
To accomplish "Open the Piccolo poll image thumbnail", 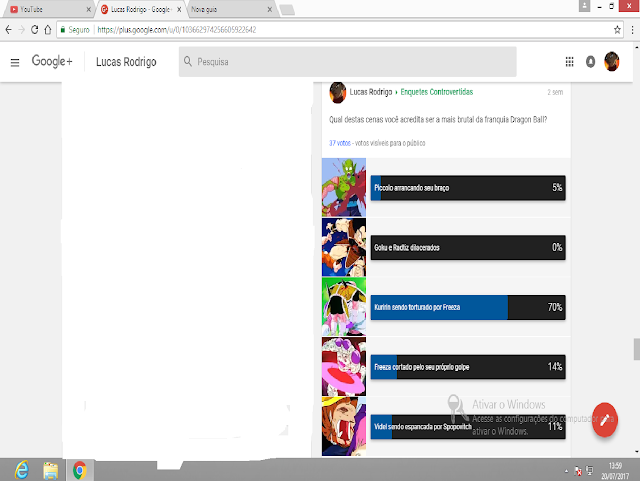I will coord(344,187).
